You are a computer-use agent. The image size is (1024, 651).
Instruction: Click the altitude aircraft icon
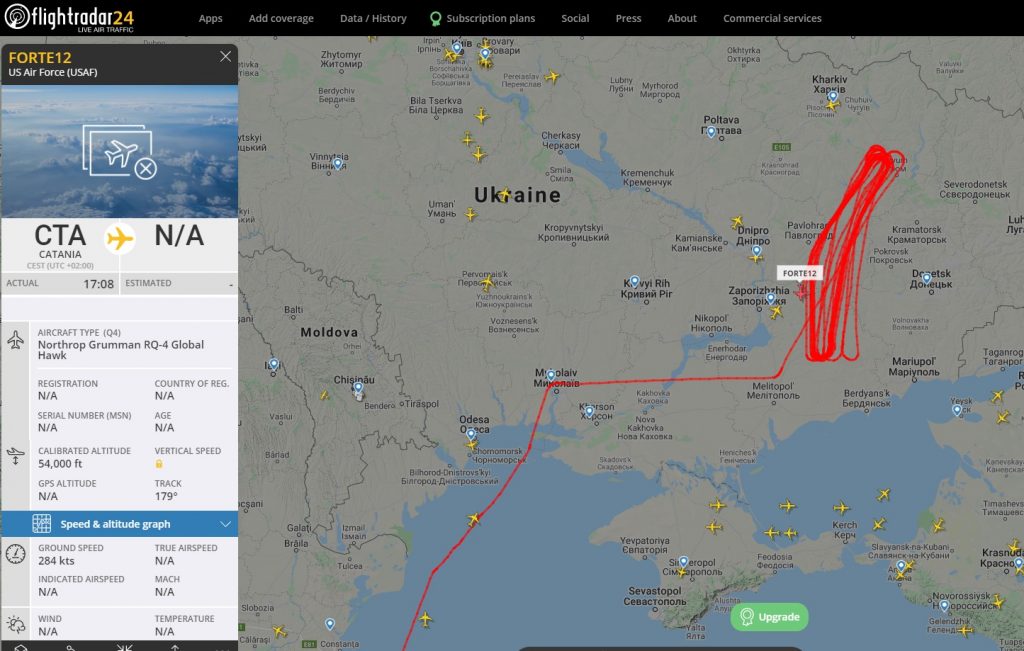[16, 456]
